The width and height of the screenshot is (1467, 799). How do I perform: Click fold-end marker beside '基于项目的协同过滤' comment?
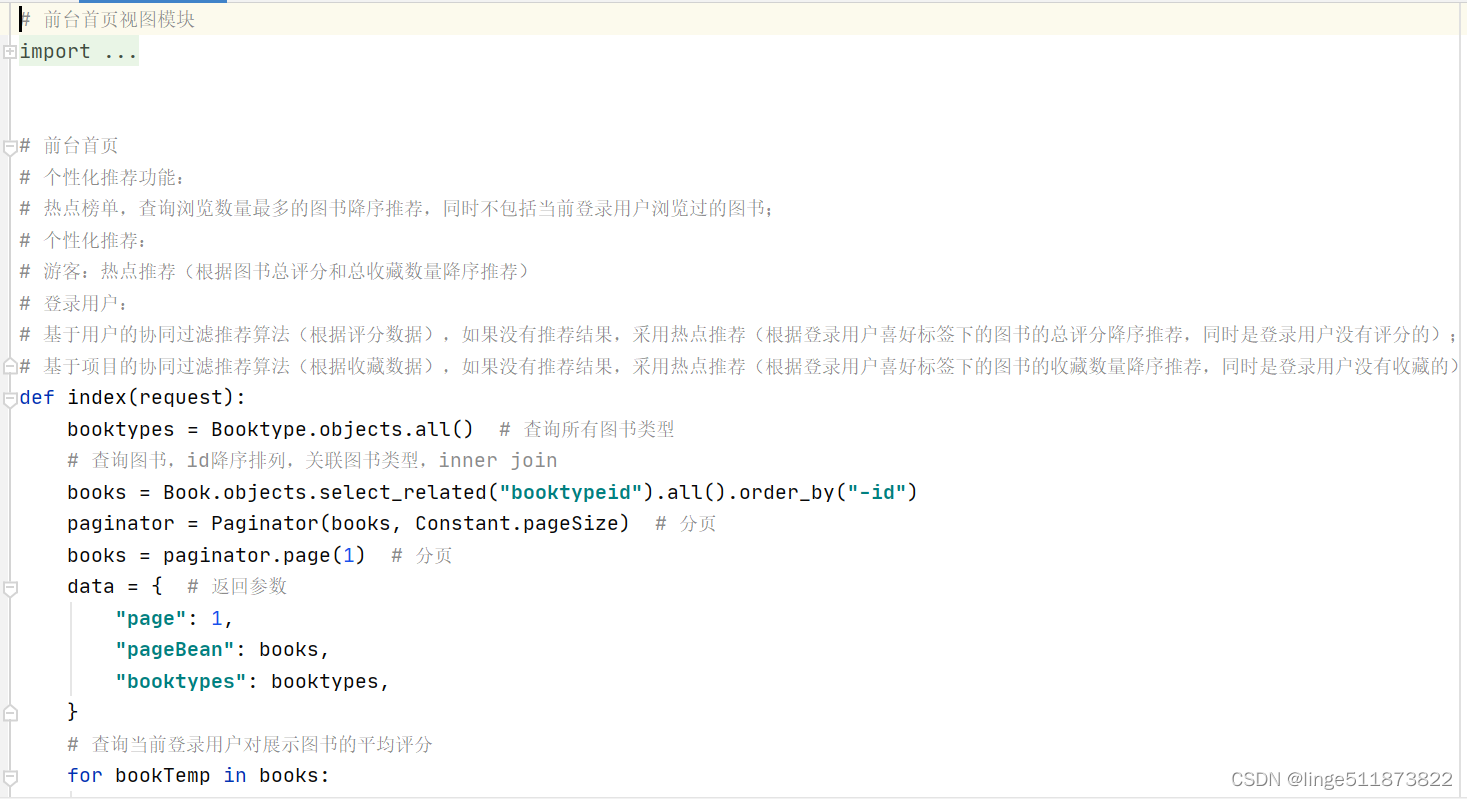coord(9,367)
